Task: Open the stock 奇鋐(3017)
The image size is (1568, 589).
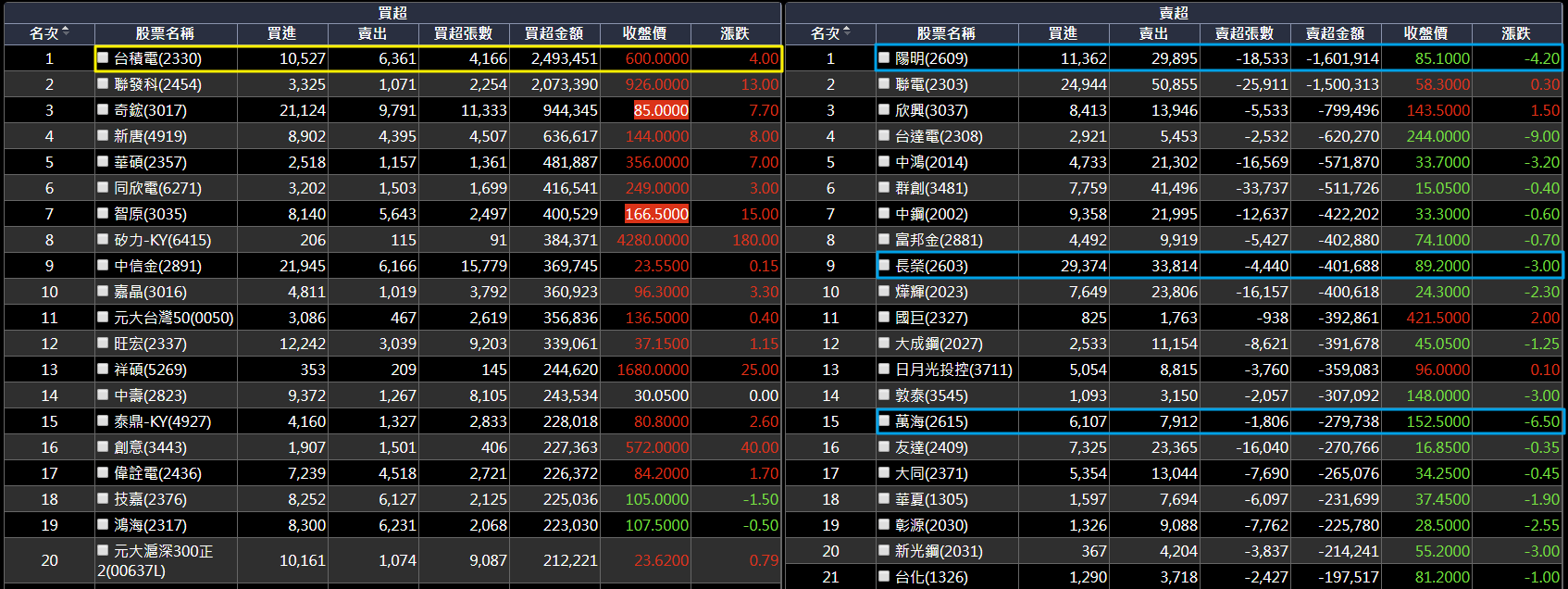Action: 150,110
